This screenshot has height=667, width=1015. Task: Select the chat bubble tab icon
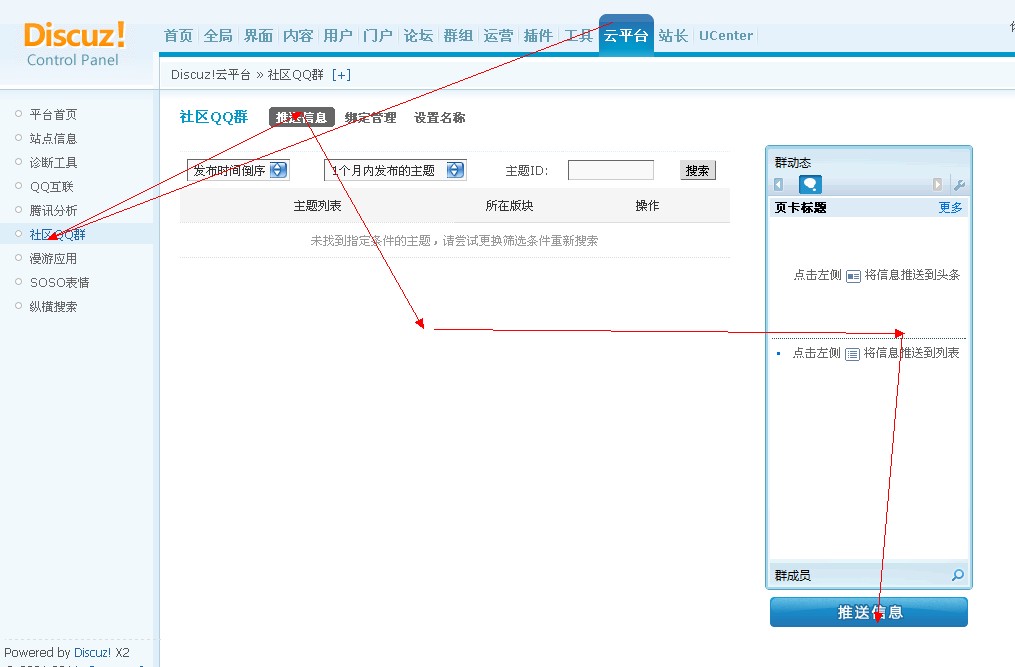[x=810, y=185]
